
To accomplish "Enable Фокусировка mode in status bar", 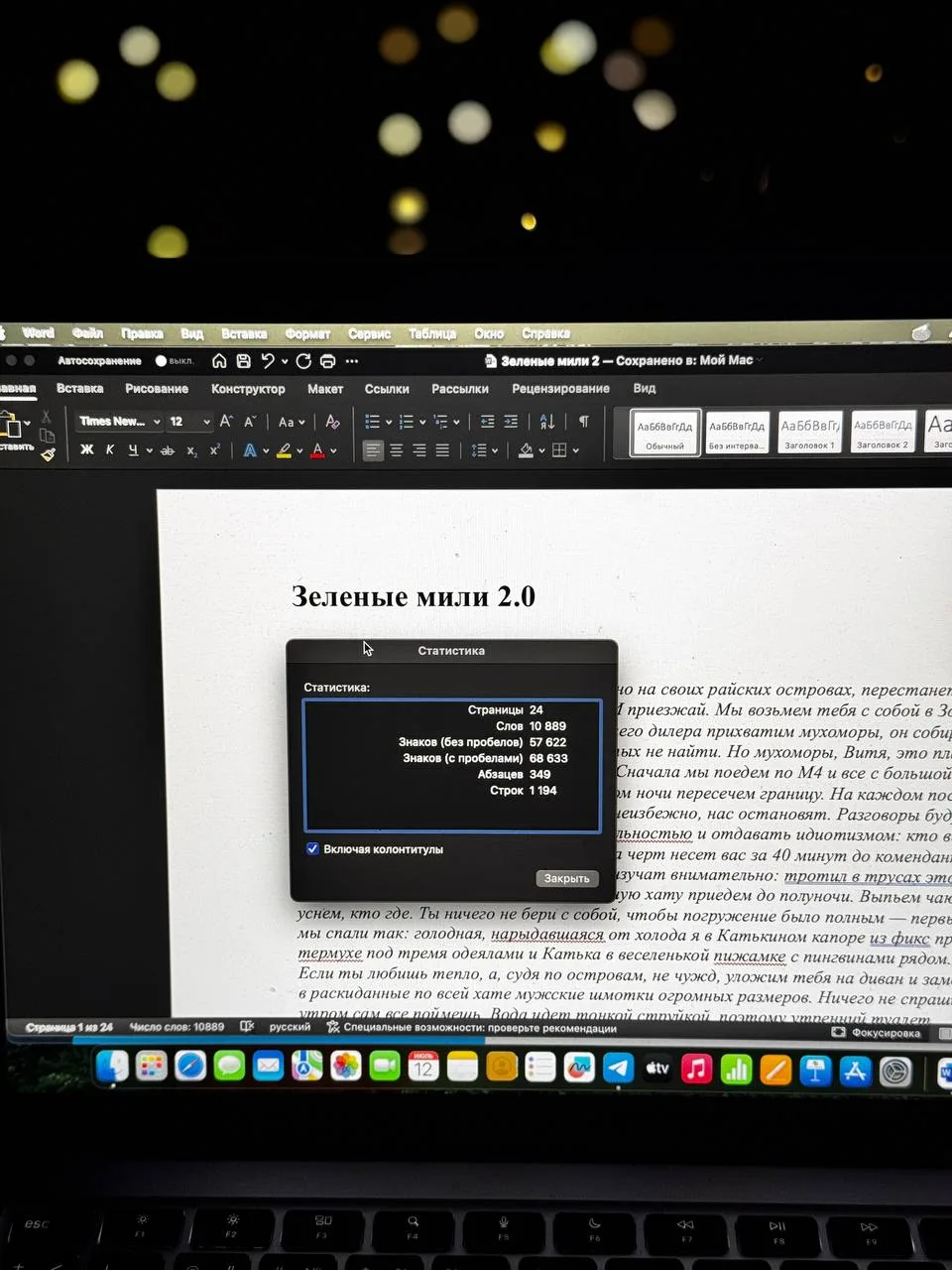I will coord(876,1033).
